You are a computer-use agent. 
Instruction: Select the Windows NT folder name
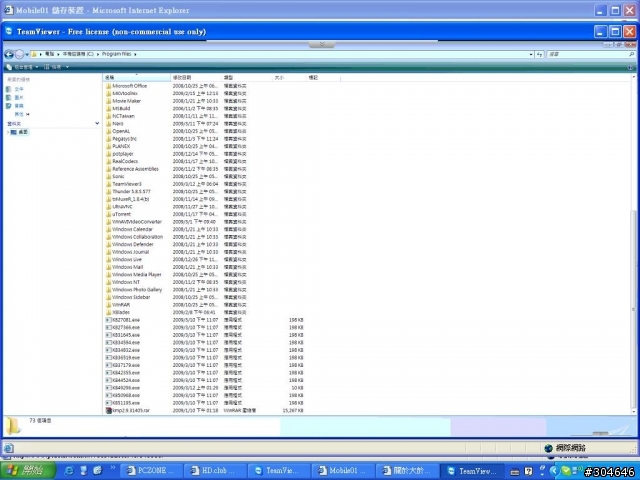(126, 282)
